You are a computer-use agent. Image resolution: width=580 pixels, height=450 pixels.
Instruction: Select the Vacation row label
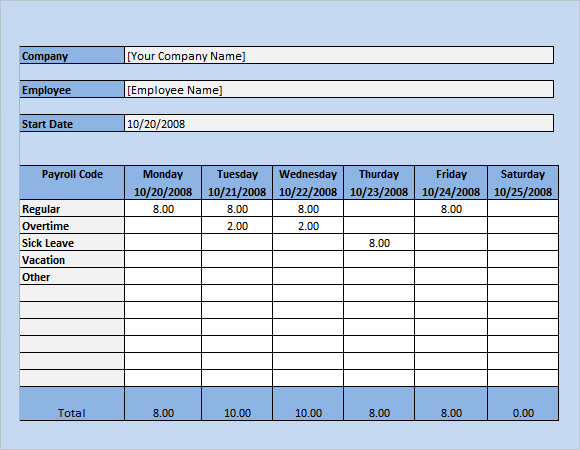(72, 260)
